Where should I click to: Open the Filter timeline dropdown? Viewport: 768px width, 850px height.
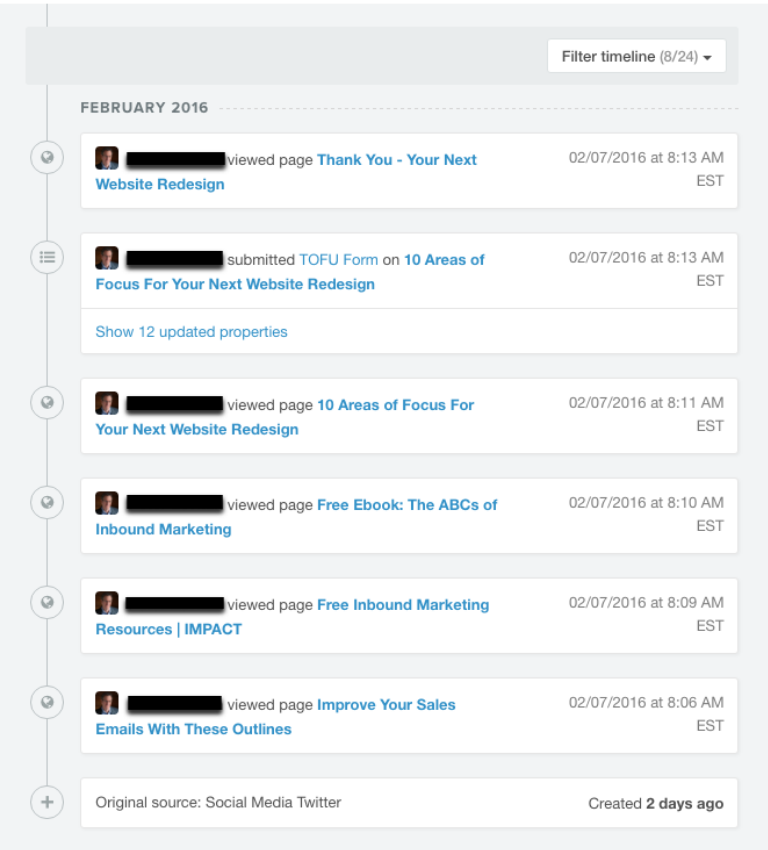click(x=636, y=57)
